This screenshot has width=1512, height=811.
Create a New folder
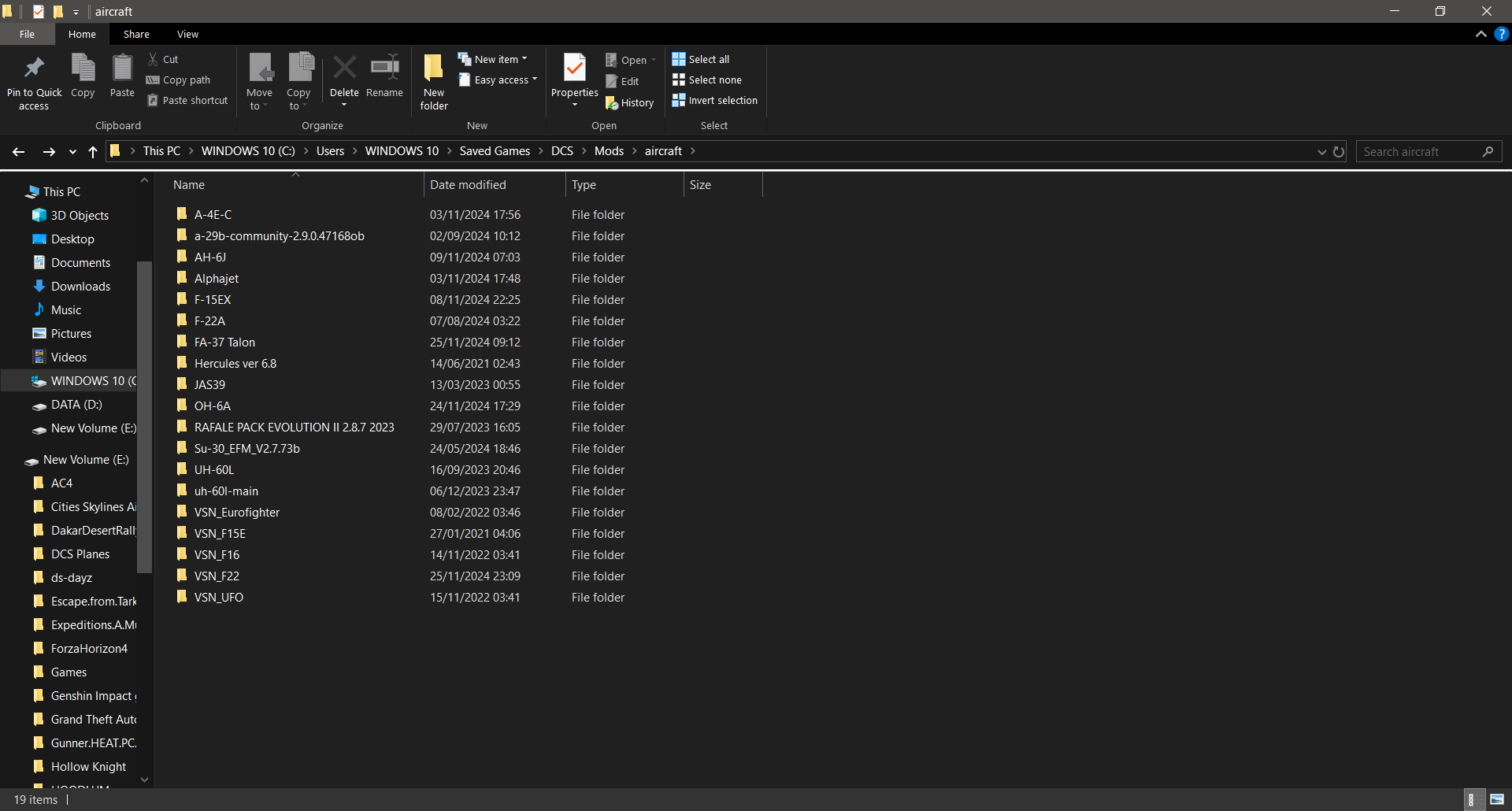pos(434,82)
